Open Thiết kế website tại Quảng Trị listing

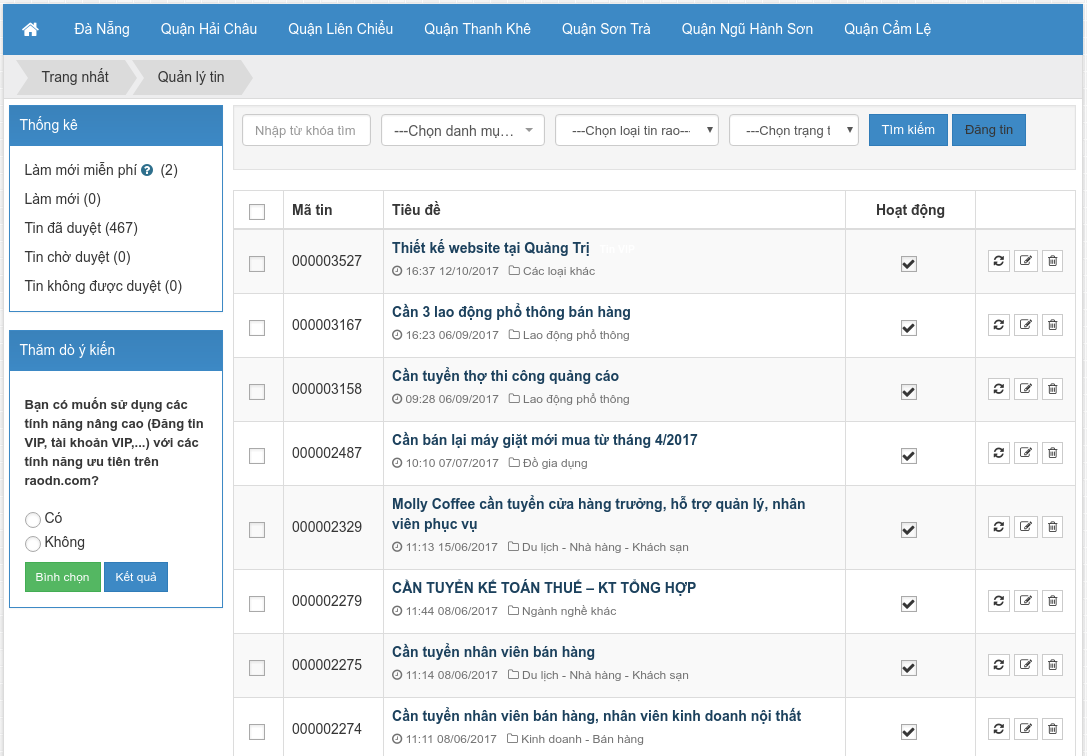(491, 248)
